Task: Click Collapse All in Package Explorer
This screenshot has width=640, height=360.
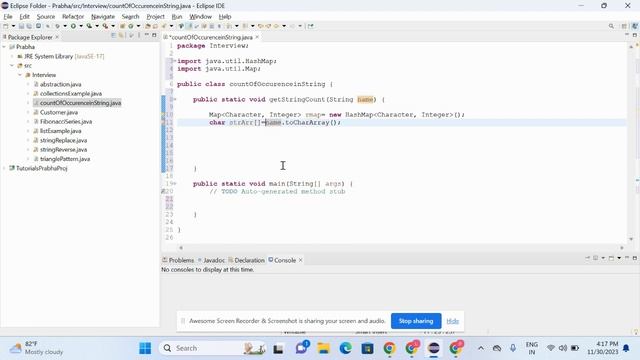Action: pyautogui.click(x=113, y=36)
